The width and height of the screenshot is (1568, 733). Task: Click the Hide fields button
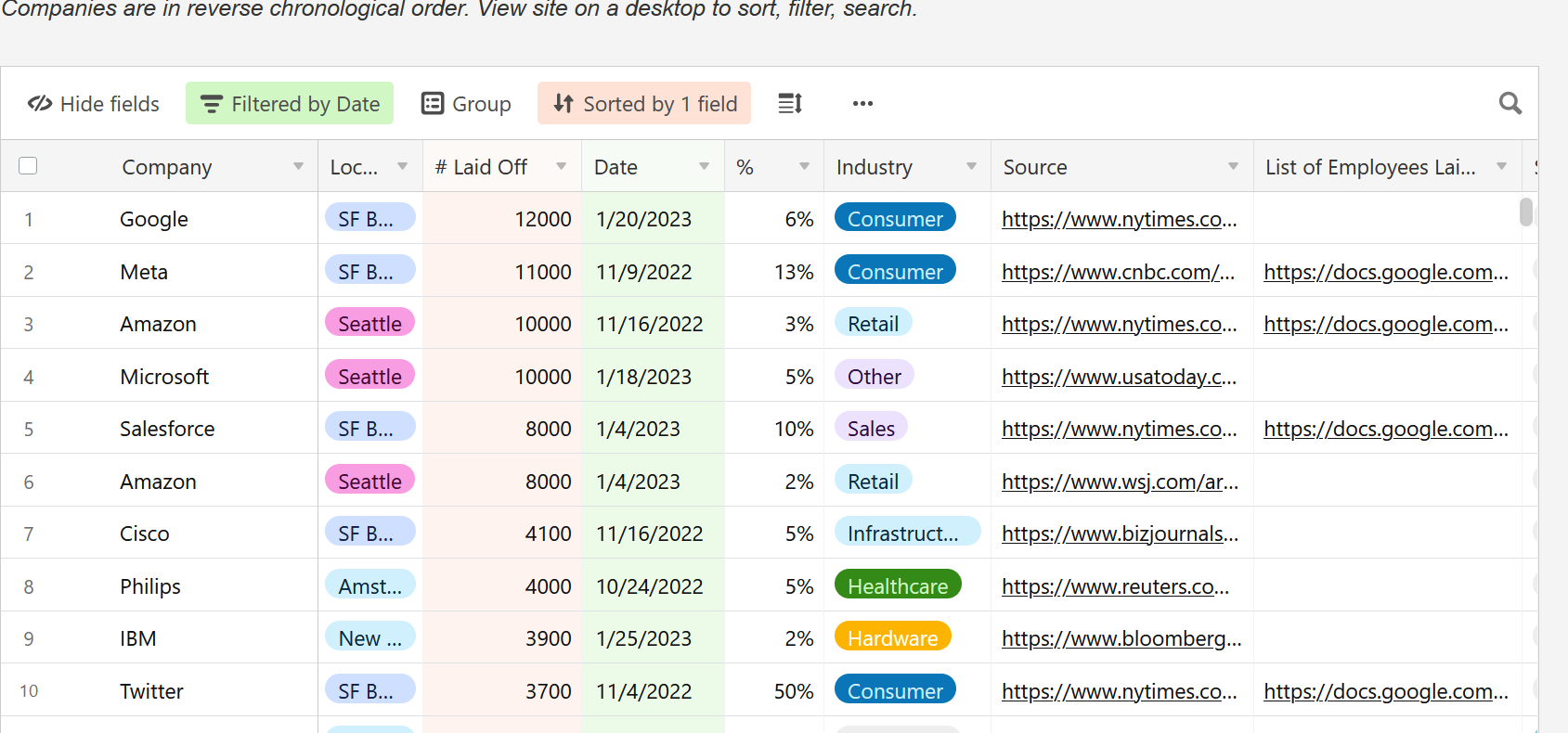tap(93, 103)
